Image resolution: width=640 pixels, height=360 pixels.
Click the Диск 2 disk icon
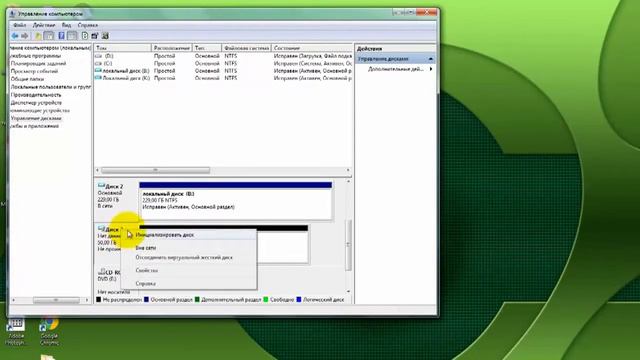click(101, 186)
